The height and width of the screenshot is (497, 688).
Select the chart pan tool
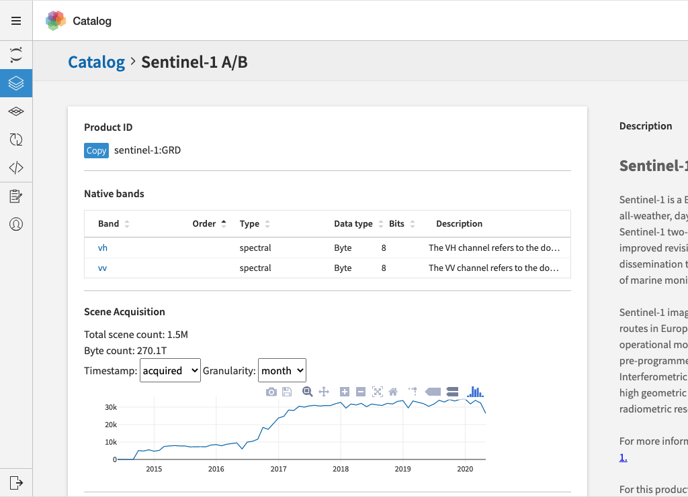(x=324, y=392)
